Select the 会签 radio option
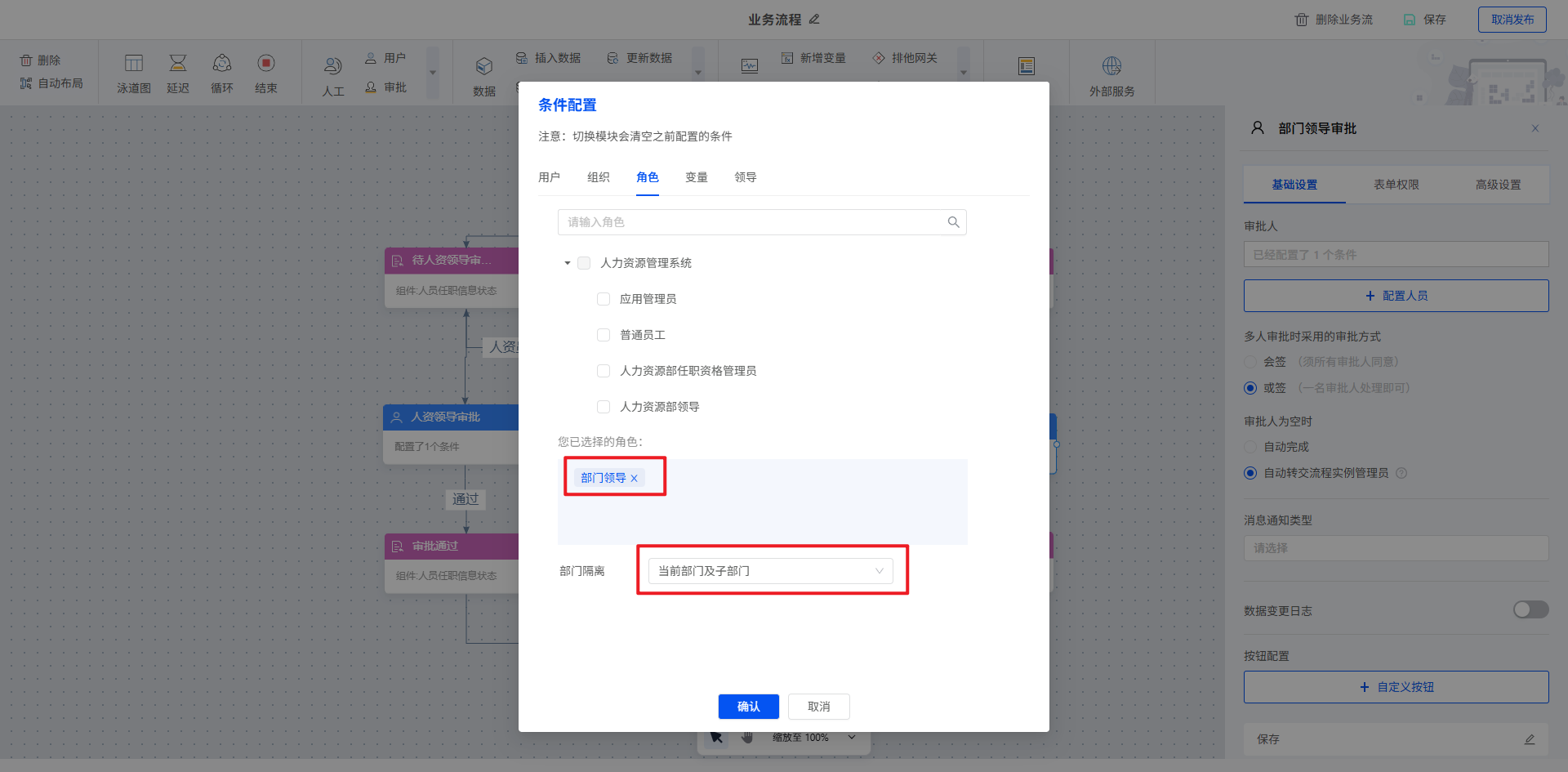This screenshot has width=1568, height=772. pos(1250,362)
